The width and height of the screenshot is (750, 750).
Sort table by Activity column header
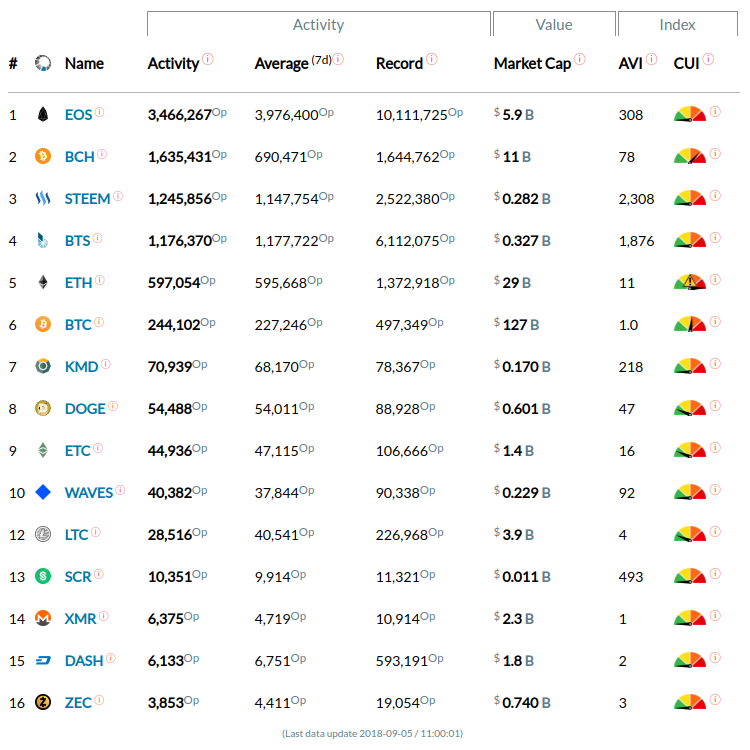pos(173,64)
